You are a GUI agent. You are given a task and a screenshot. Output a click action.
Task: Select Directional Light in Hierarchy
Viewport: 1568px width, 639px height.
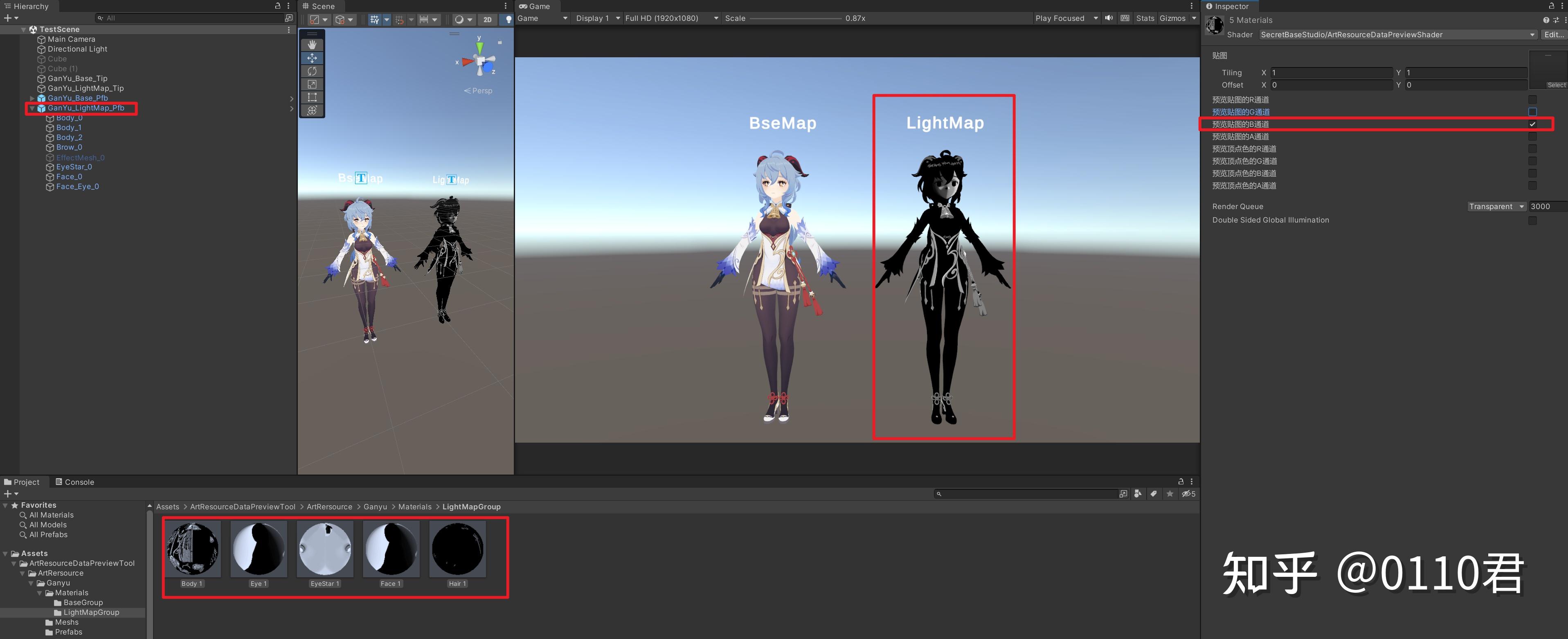click(x=77, y=49)
